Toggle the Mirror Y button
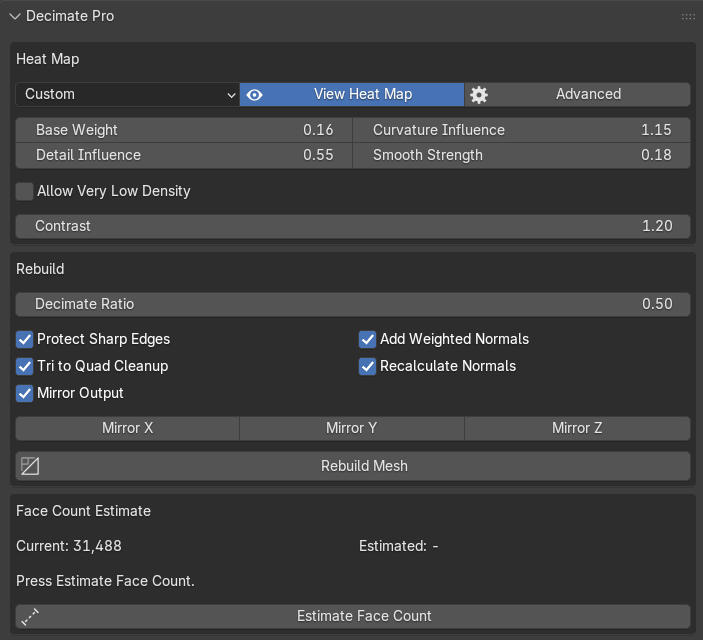703x640 pixels. (352, 428)
